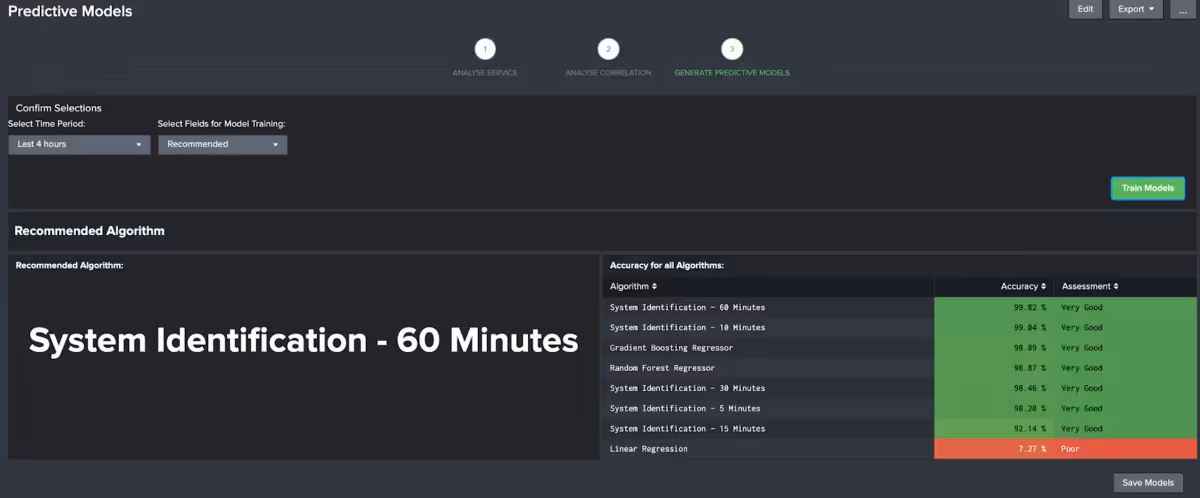This screenshot has width=1200, height=498.
Task: Open the Export dropdown menu
Action: pos(1135,9)
